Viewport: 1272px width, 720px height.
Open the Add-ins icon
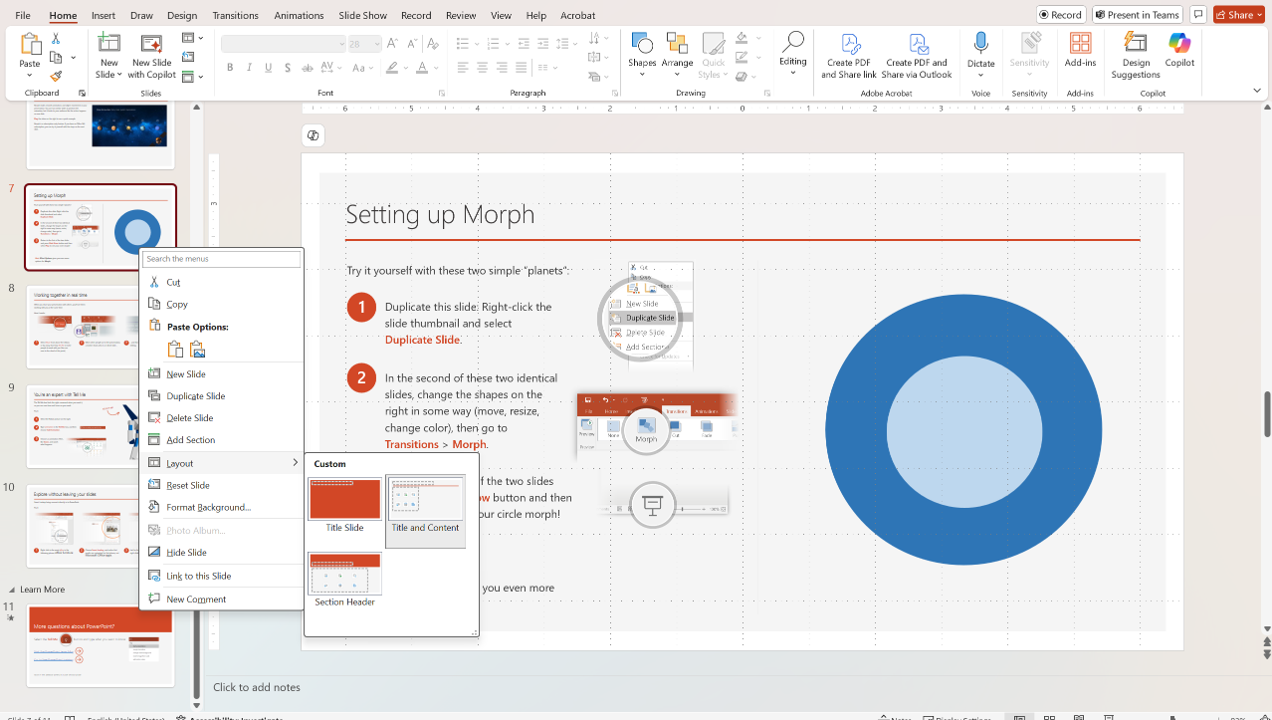point(1080,44)
